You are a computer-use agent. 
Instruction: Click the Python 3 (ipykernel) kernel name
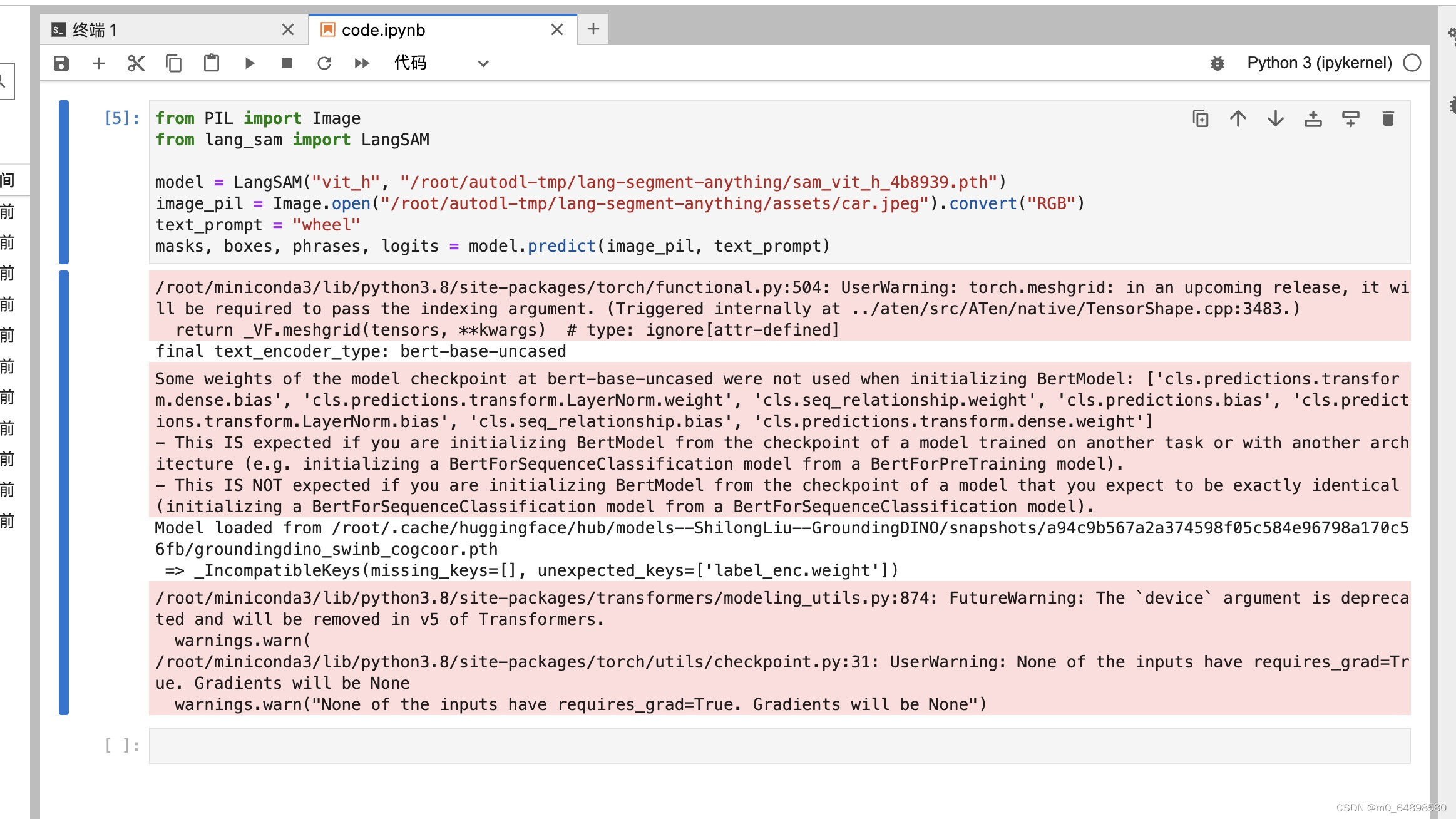point(1319,63)
